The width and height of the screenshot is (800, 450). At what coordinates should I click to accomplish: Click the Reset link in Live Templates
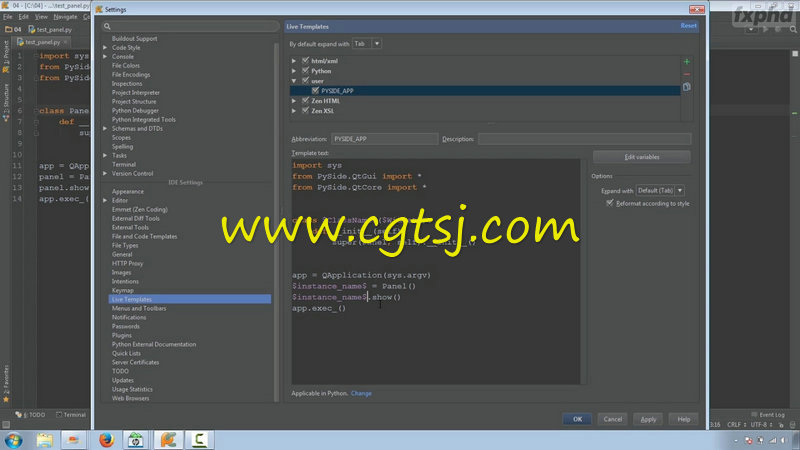click(x=688, y=26)
